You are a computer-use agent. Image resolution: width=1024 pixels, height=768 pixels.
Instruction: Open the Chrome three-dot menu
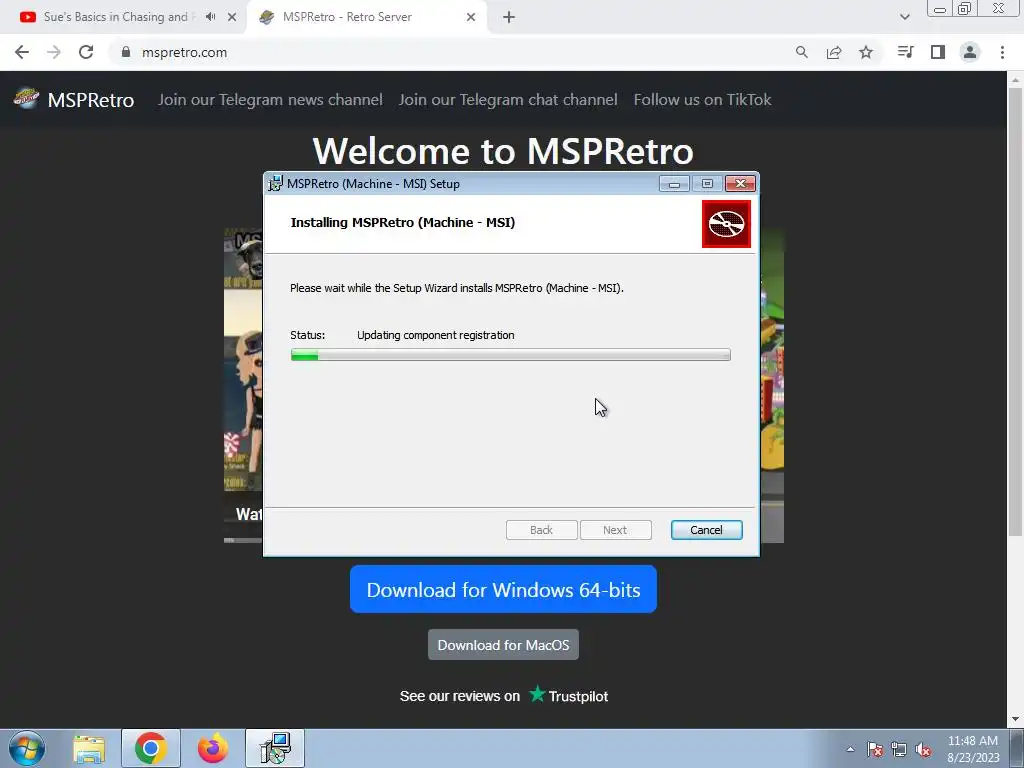tap(1002, 52)
